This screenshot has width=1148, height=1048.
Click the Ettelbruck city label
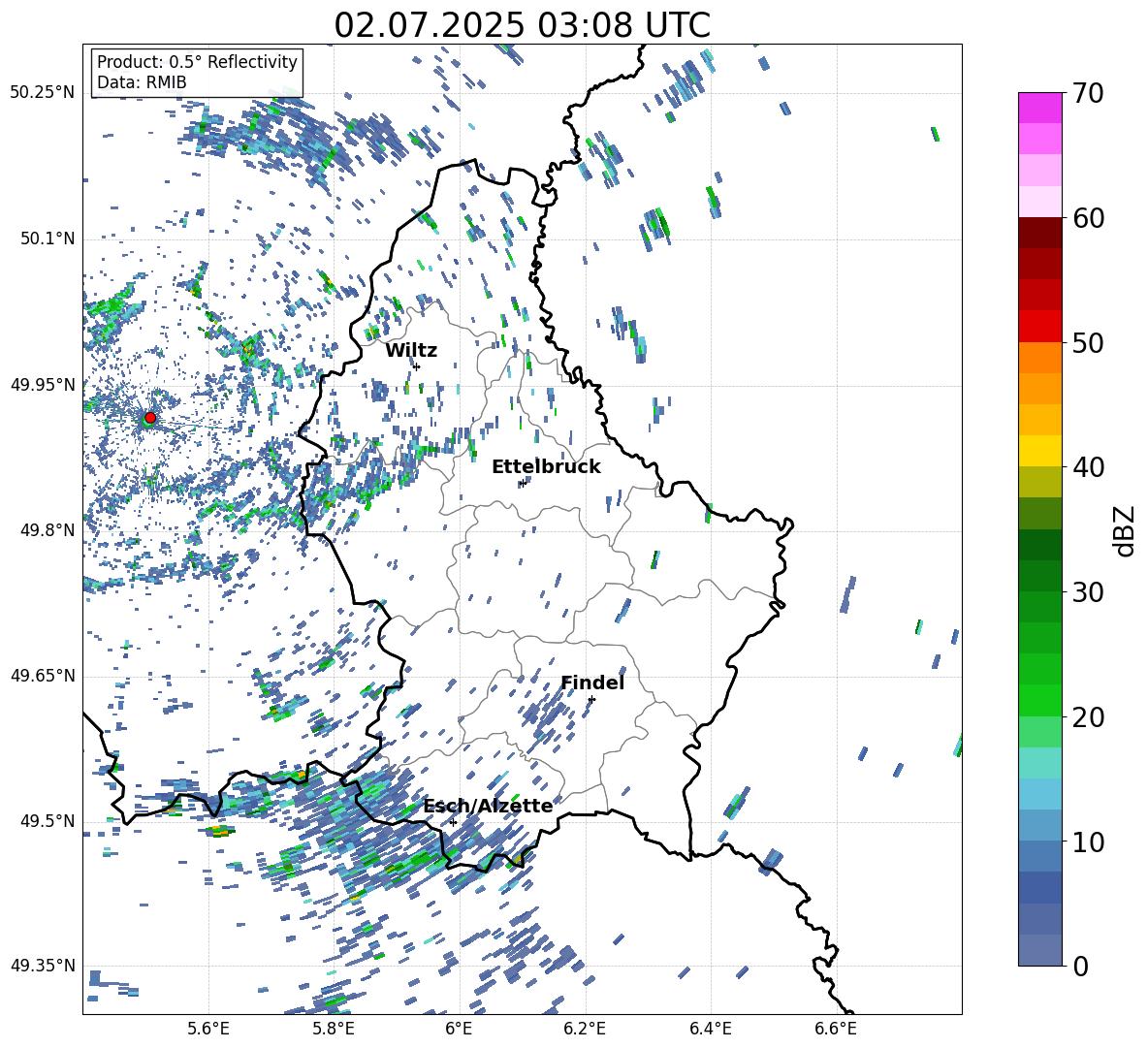tap(546, 467)
